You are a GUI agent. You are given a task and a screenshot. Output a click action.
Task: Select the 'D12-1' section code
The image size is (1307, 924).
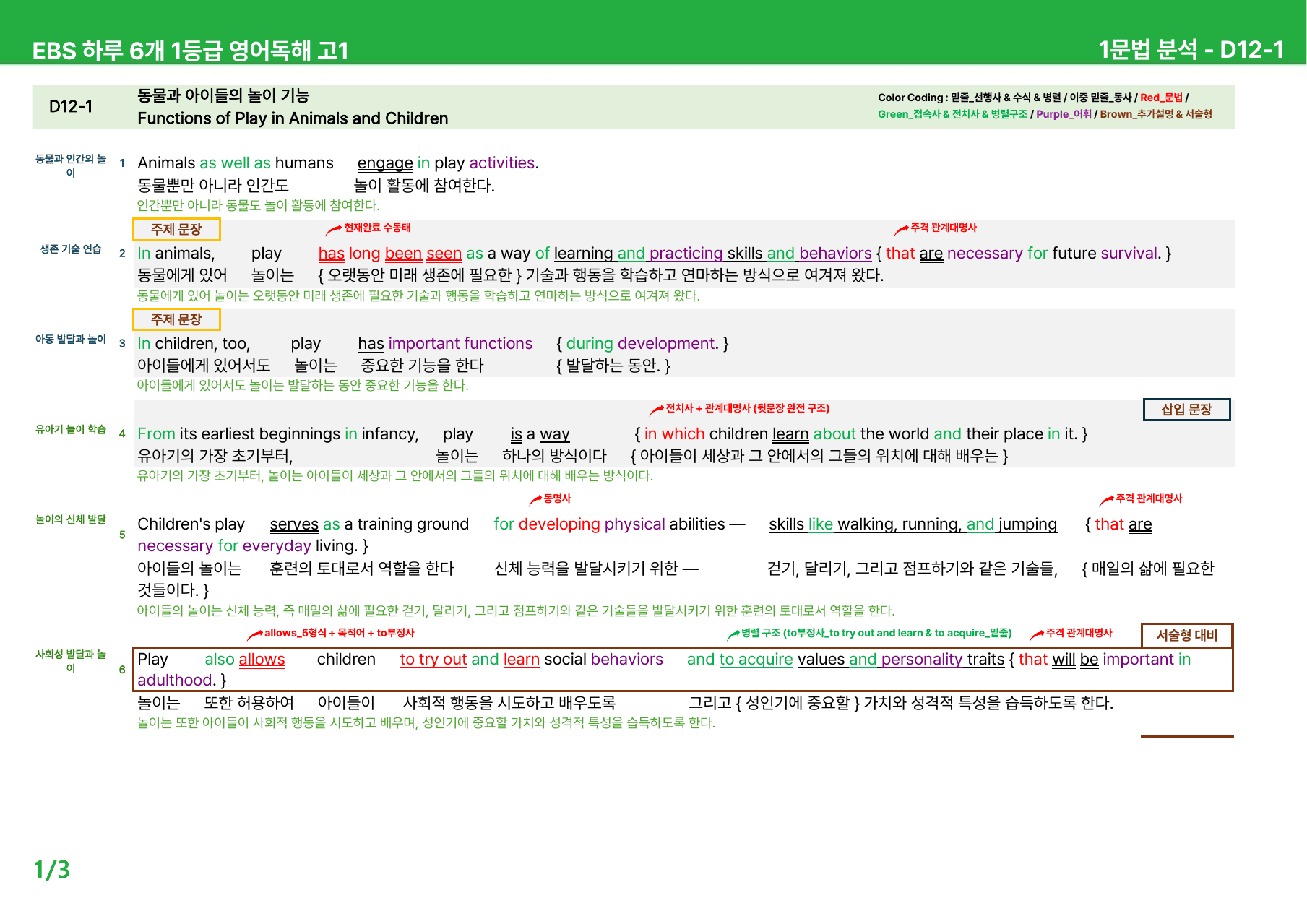point(71,106)
